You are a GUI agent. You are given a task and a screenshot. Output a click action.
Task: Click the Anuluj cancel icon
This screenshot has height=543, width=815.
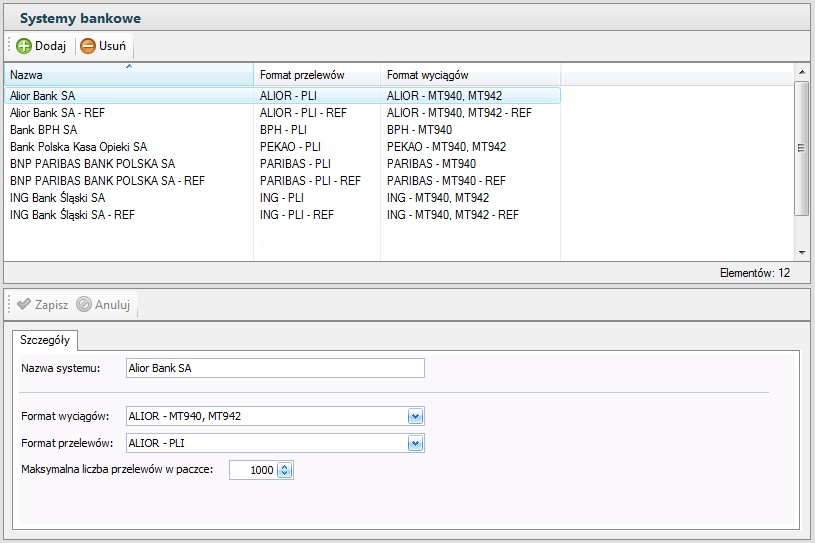[x=84, y=304]
